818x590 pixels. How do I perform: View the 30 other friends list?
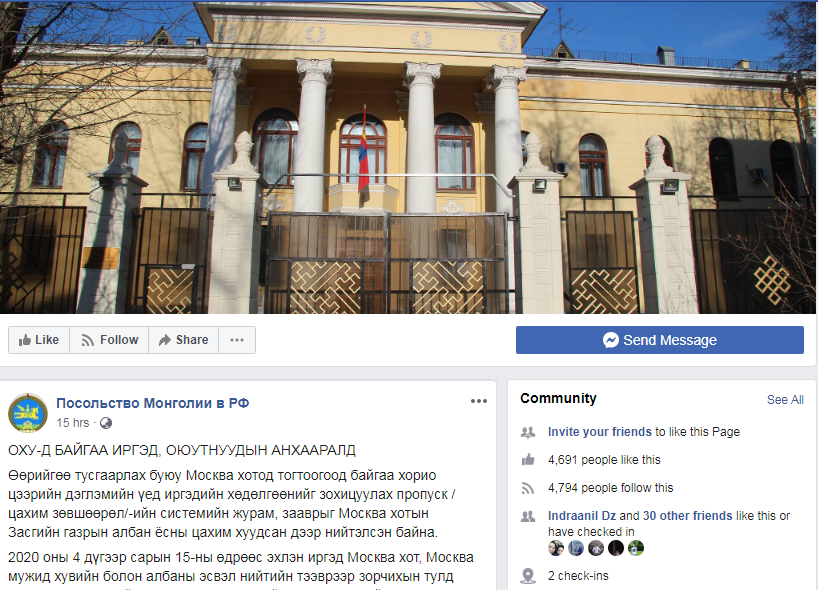pos(688,516)
